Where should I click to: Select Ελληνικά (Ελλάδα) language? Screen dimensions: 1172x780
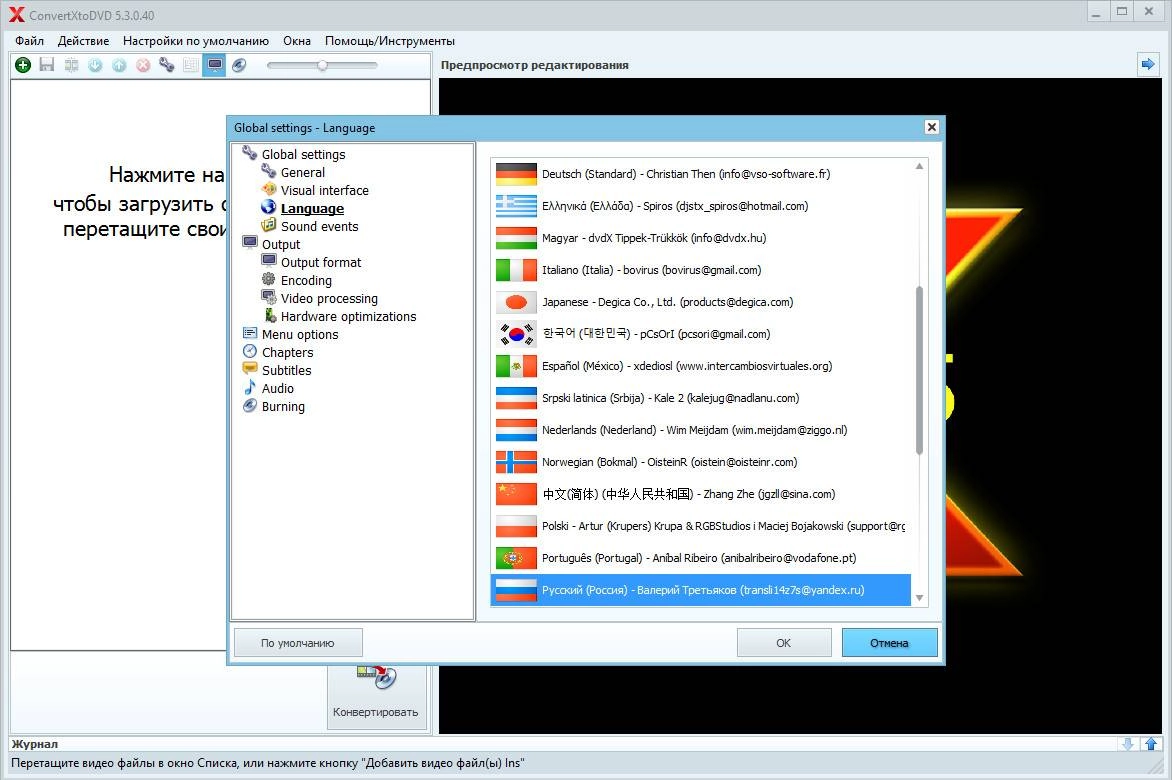pos(701,206)
